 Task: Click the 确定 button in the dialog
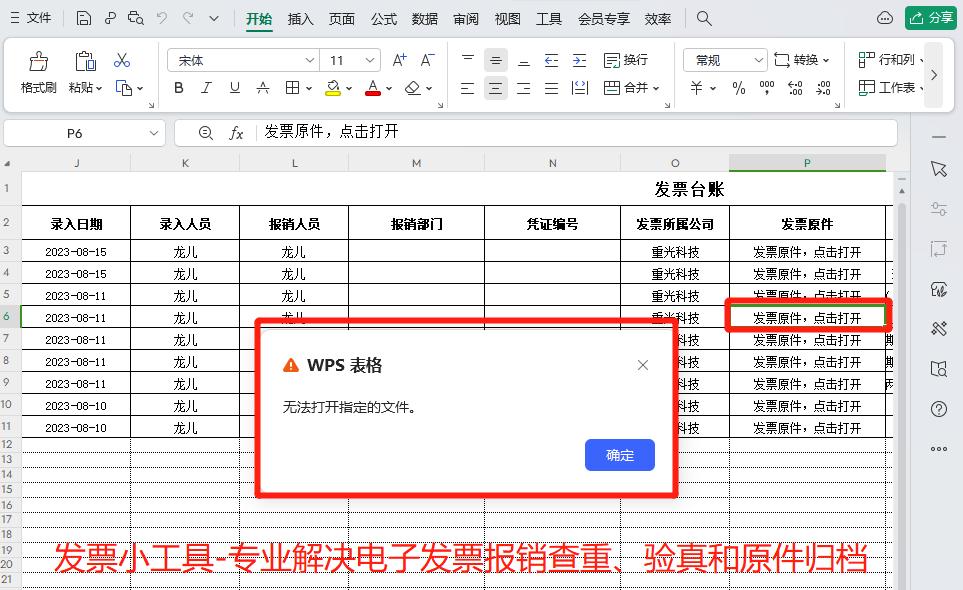click(619, 454)
